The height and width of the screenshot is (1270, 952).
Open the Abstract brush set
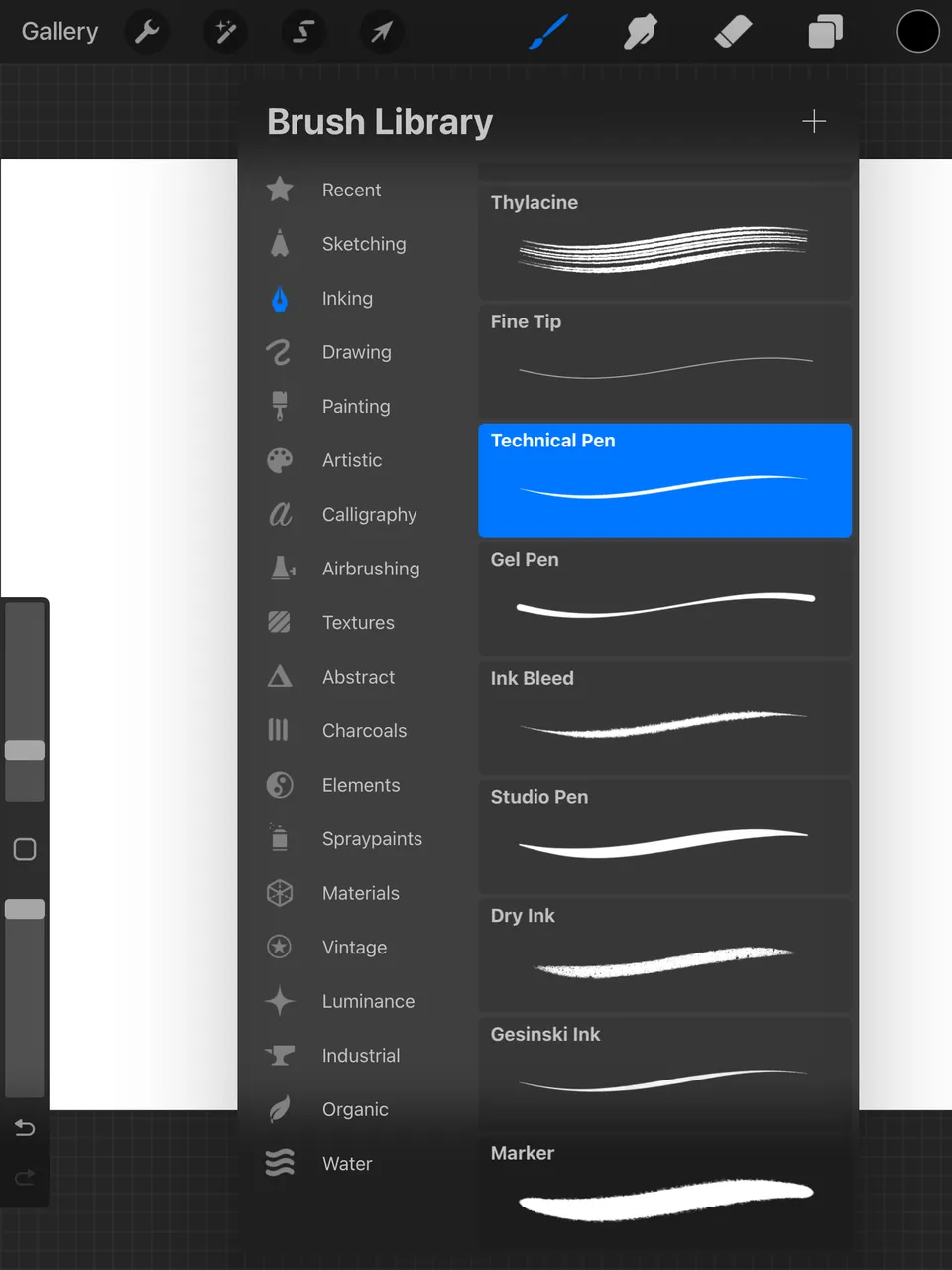tap(358, 677)
